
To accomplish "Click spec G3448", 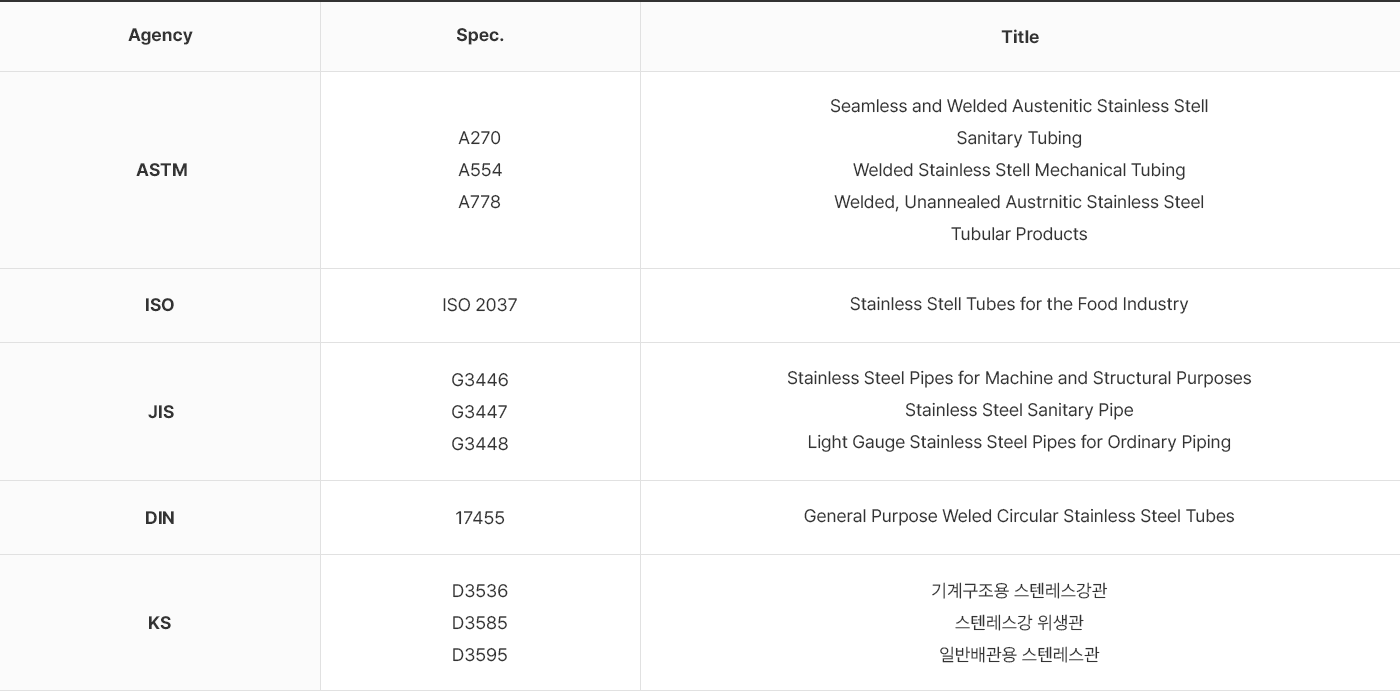I will (x=480, y=444).
